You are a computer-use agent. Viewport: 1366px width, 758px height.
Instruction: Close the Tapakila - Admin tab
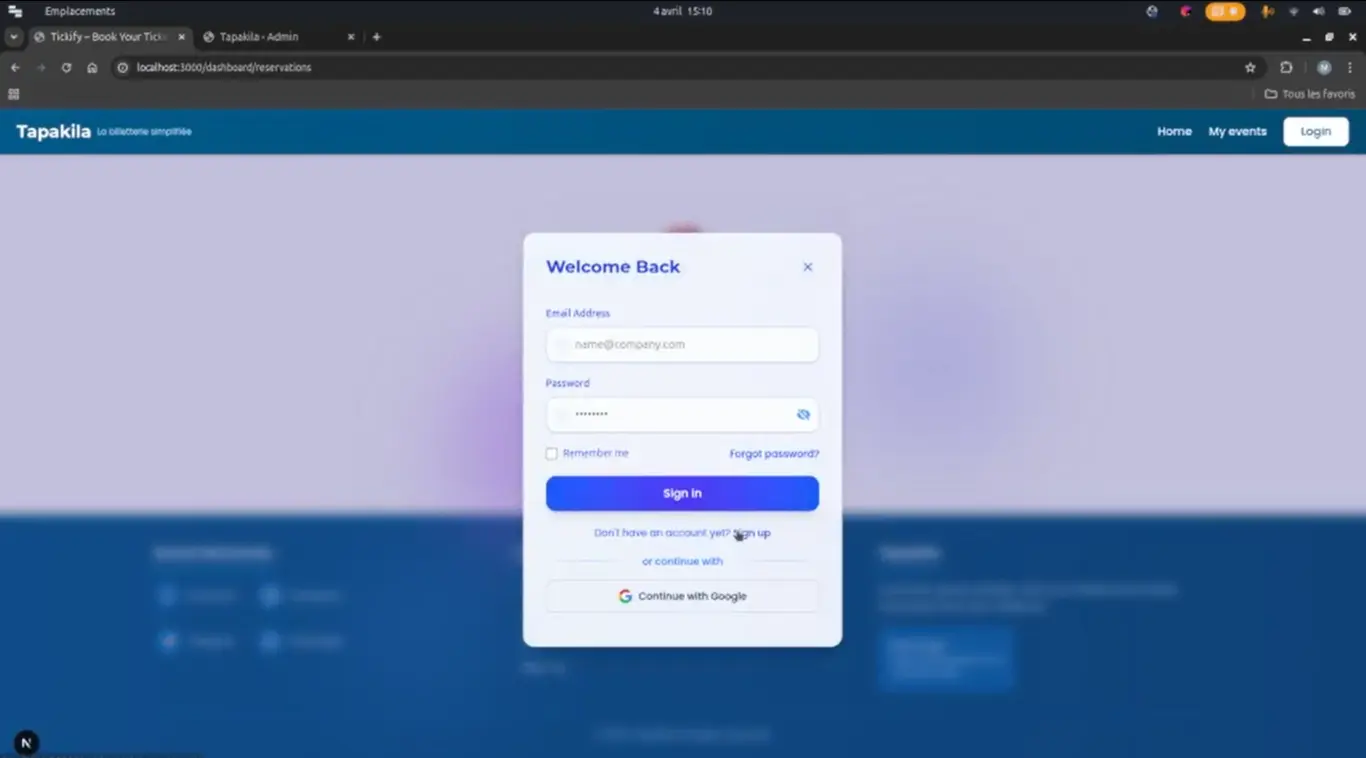tap(350, 37)
